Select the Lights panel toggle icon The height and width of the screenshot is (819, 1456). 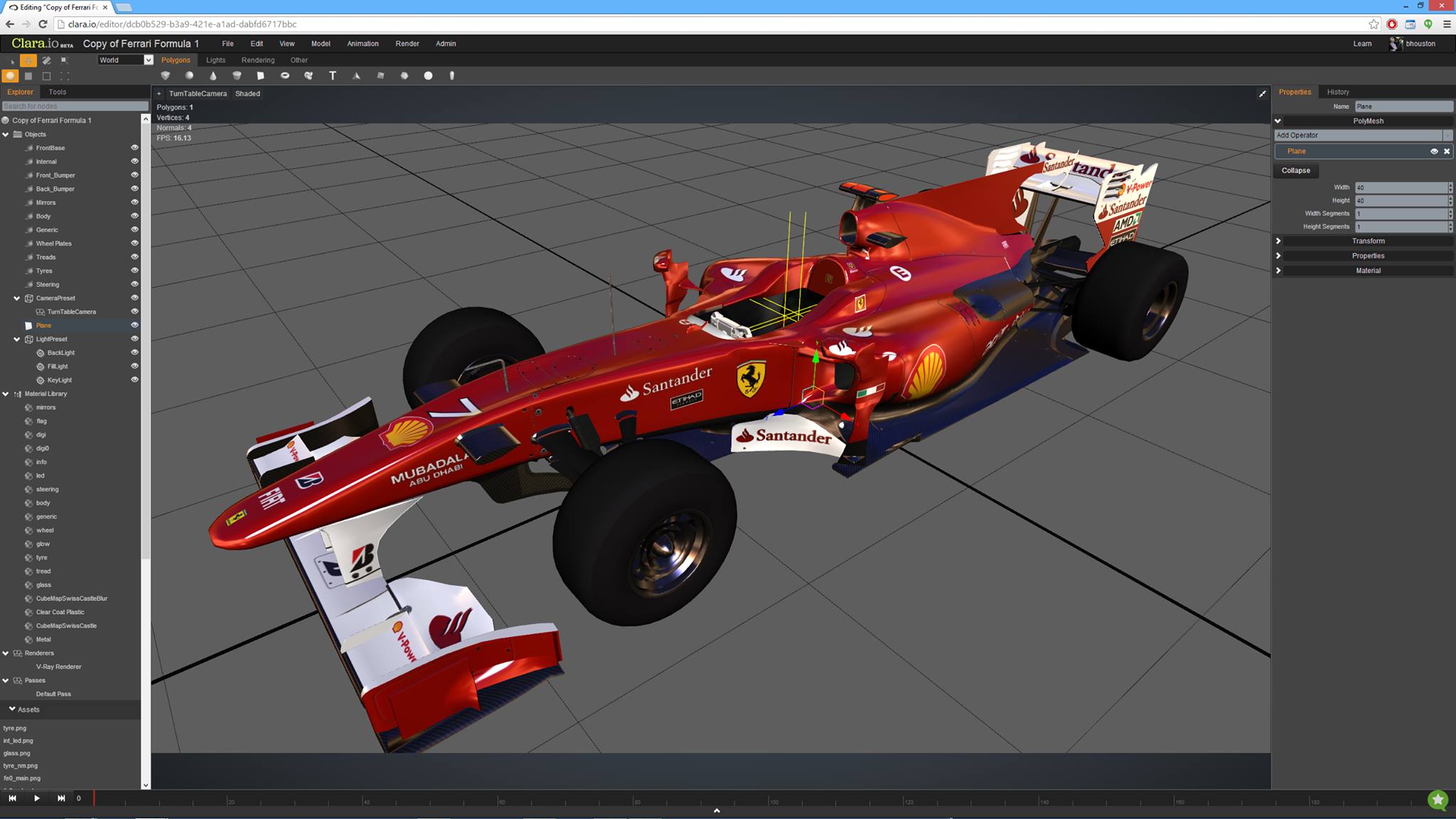pyautogui.click(x=215, y=60)
